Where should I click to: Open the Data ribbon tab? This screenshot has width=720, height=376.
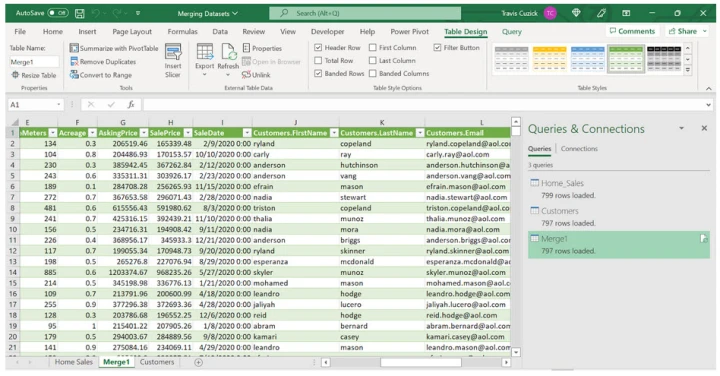click(x=220, y=32)
